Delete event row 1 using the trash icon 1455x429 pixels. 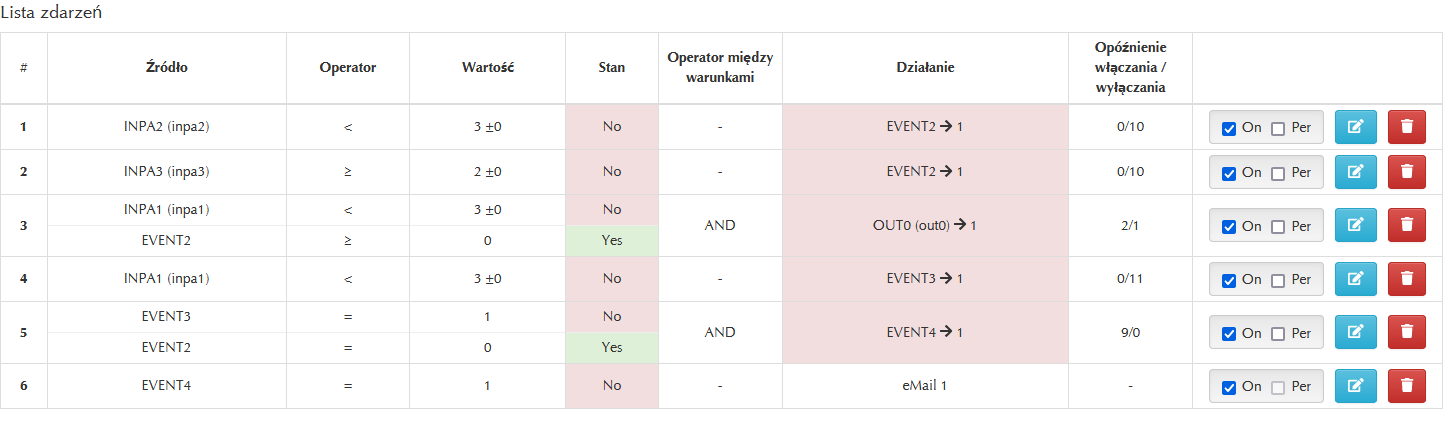pyautogui.click(x=1406, y=127)
